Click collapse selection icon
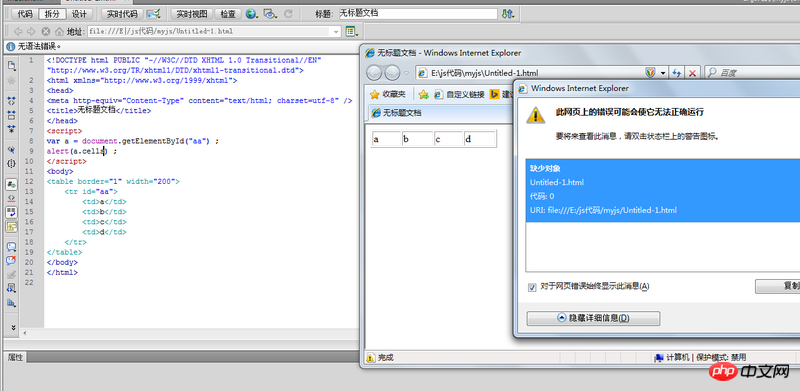Screen dimensions: 800x391 [x=11, y=115]
